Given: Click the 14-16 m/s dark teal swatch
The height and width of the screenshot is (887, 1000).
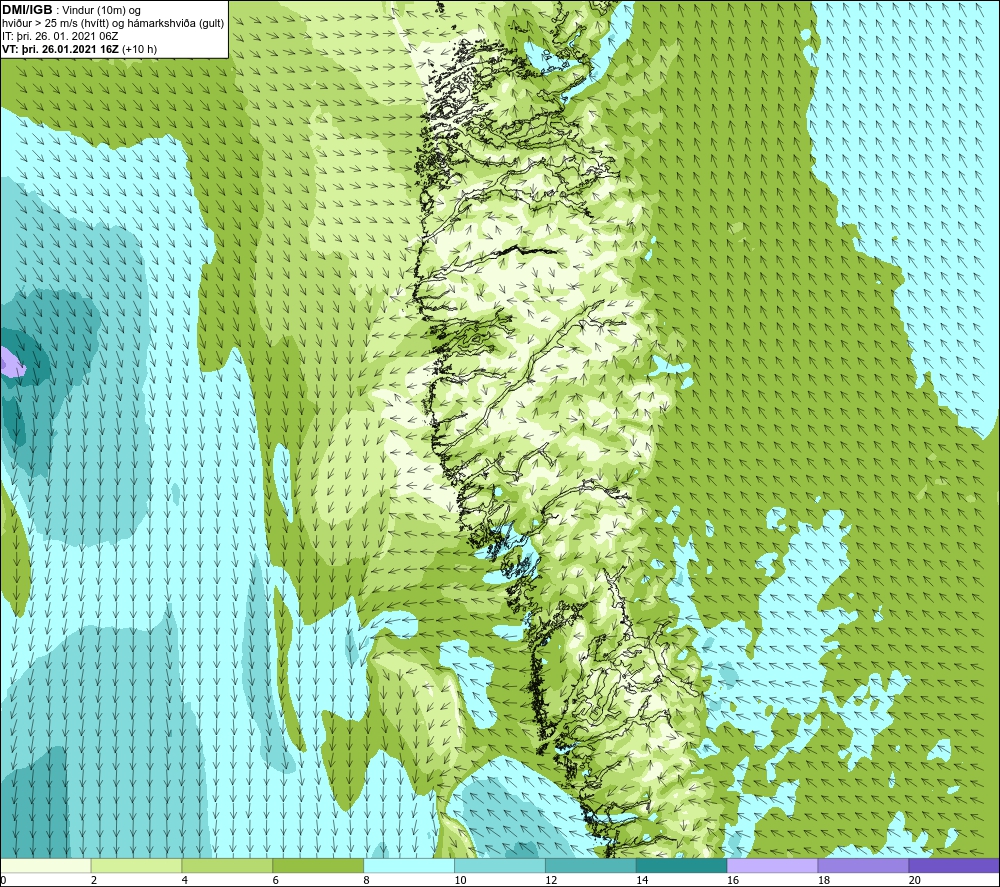Looking at the screenshot, I should click(682, 865).
